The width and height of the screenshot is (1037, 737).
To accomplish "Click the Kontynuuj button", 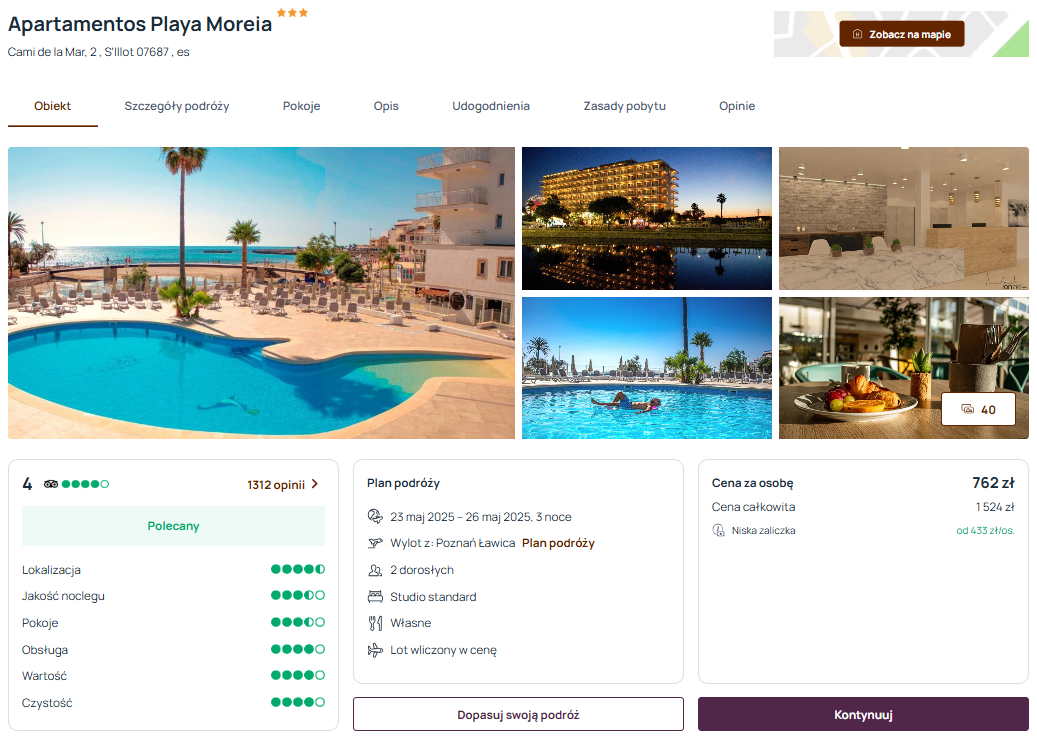I will tap(863, 715).
